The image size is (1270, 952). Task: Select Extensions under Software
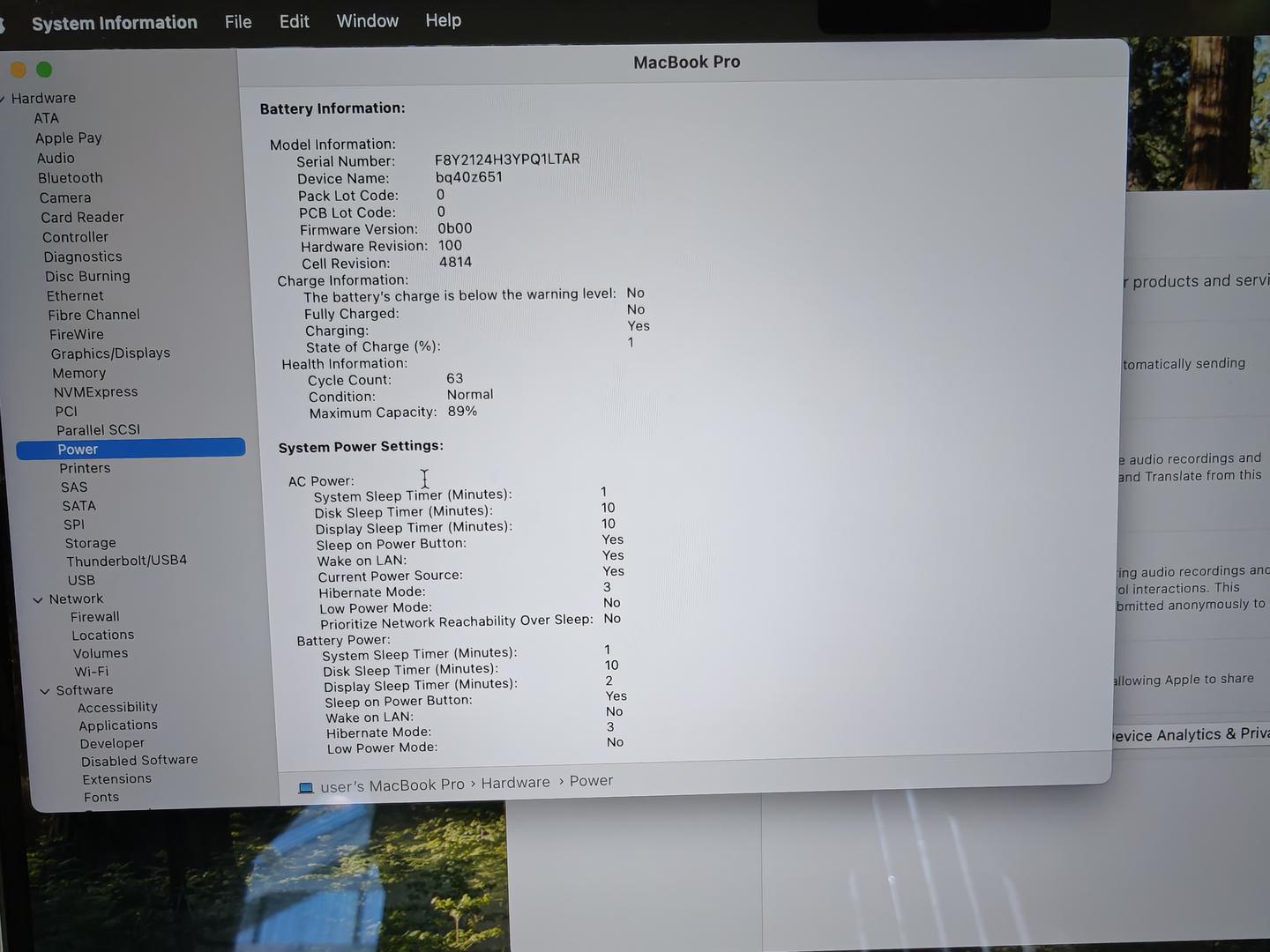(x=116, y=779)
